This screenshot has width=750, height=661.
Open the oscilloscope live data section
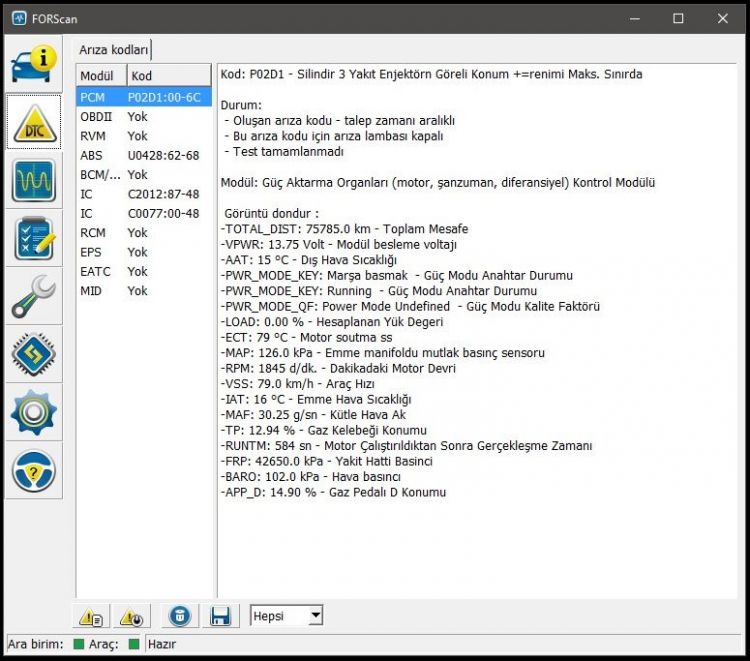(33, 180)
